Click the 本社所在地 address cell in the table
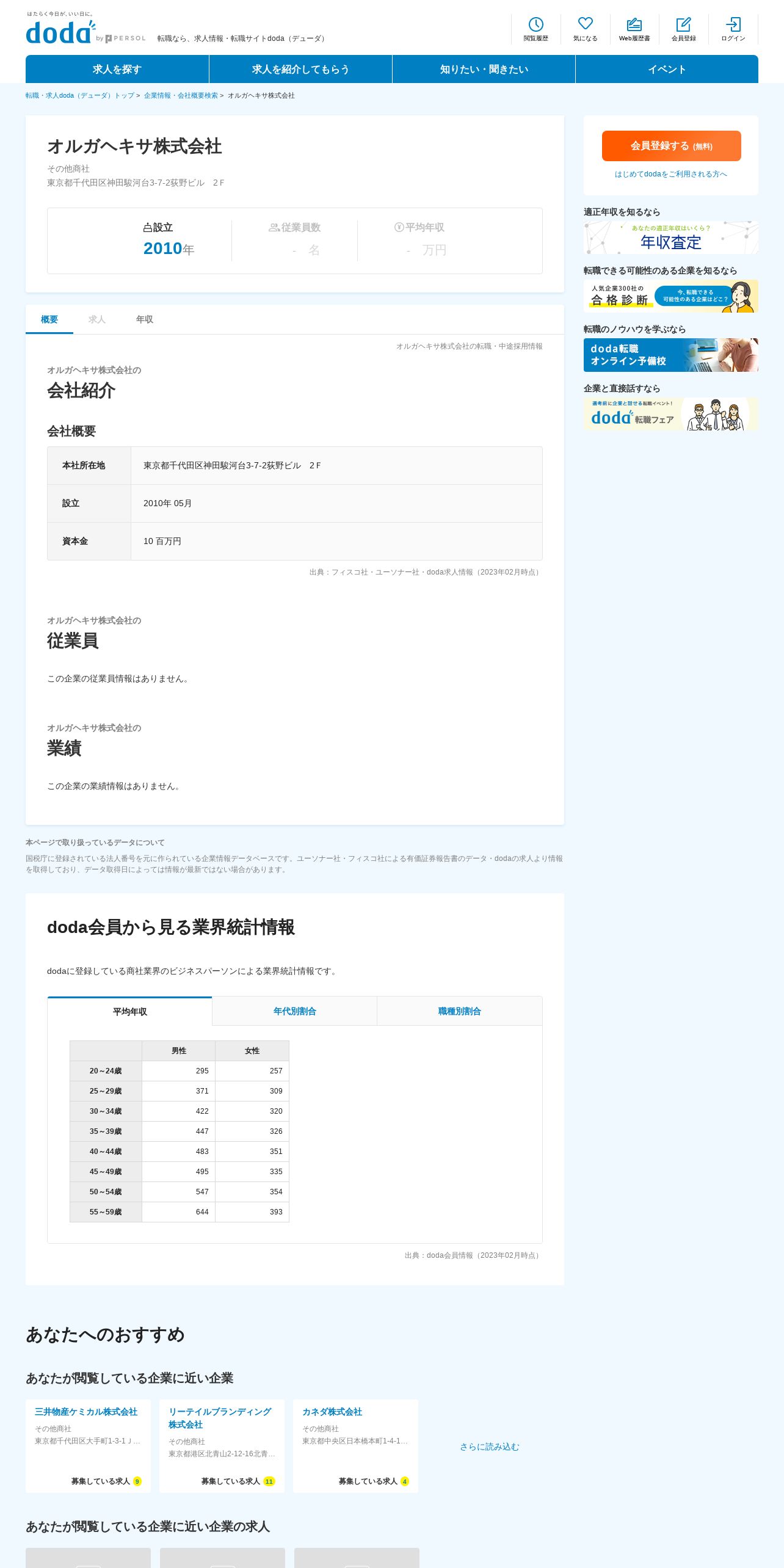The image size is (784, 1568). coord(336,465)
